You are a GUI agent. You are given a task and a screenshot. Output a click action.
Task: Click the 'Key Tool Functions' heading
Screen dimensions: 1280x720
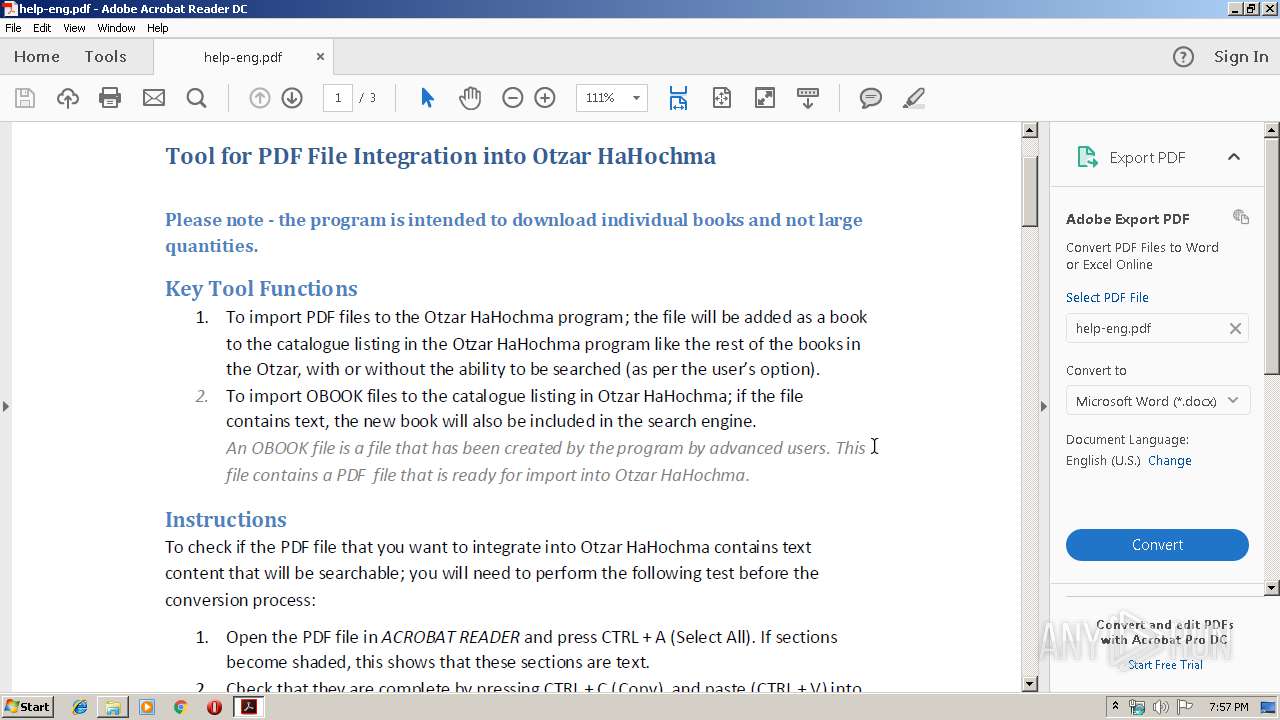click(261, 289)
